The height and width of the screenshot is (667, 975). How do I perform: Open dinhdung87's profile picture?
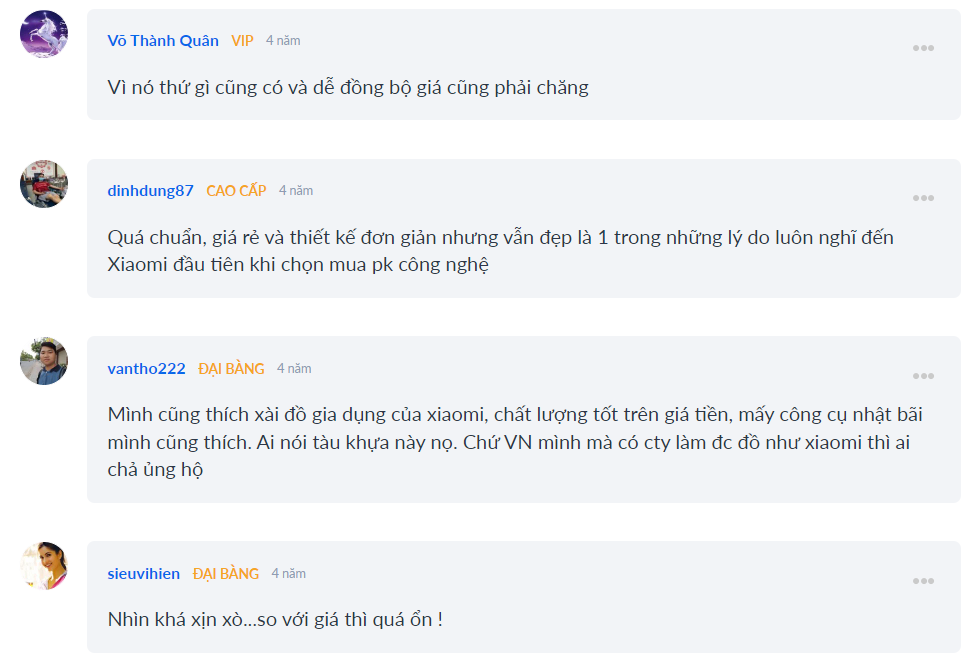[x=44, y=184]
